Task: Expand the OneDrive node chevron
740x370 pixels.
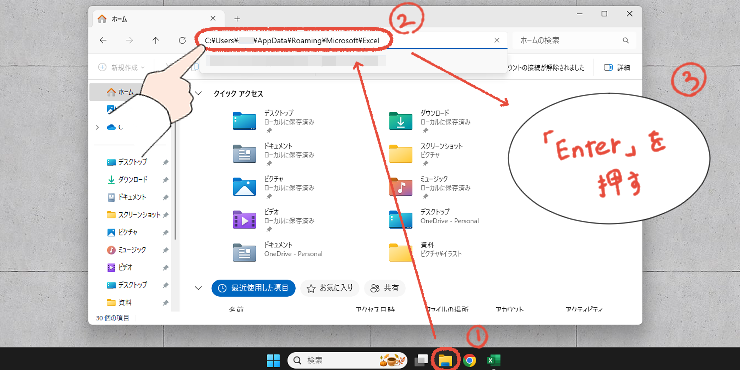Action: click(97, 127)
